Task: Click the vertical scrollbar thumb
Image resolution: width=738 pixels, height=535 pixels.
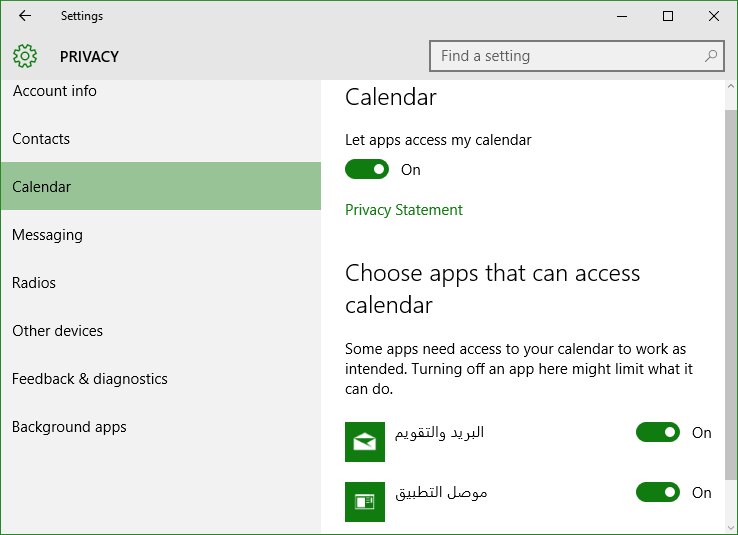Action: coord(731,295)
